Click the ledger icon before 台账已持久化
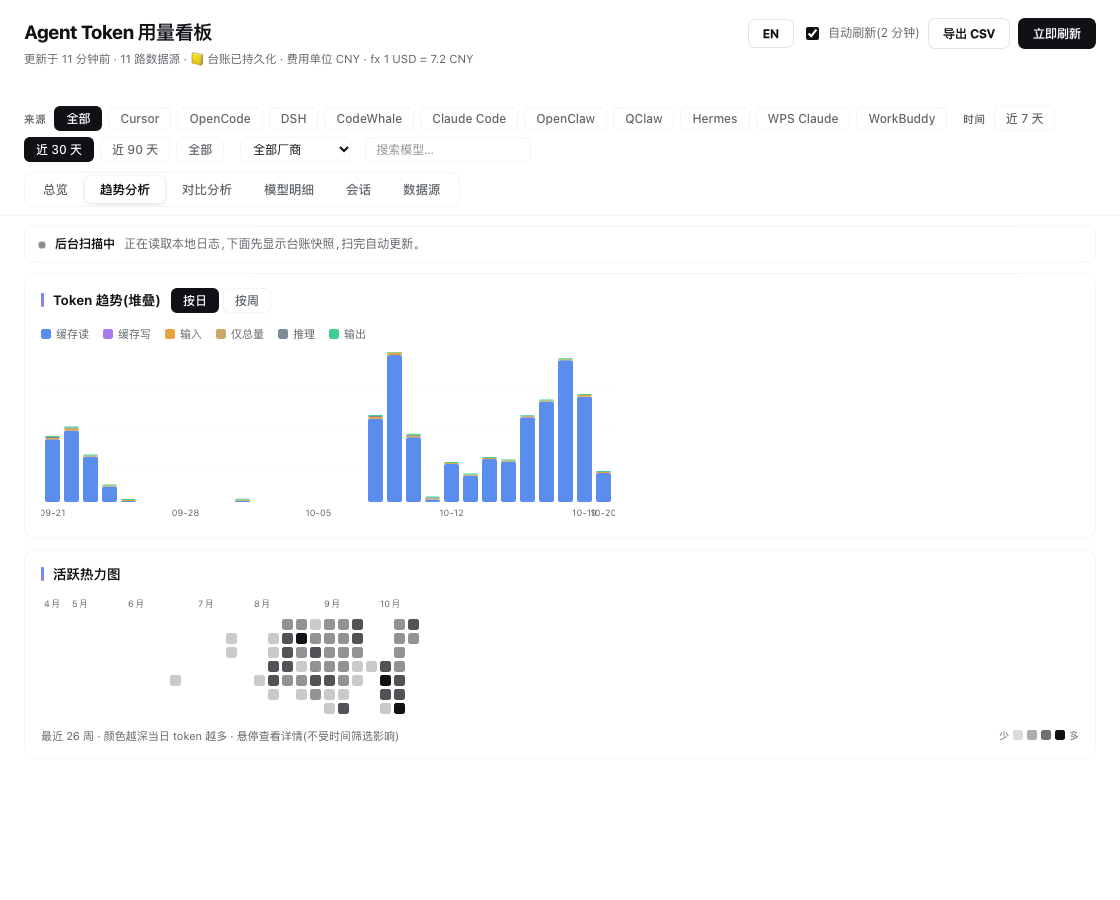Viewport: 1120px width, 900px height. tap(197, 59)
